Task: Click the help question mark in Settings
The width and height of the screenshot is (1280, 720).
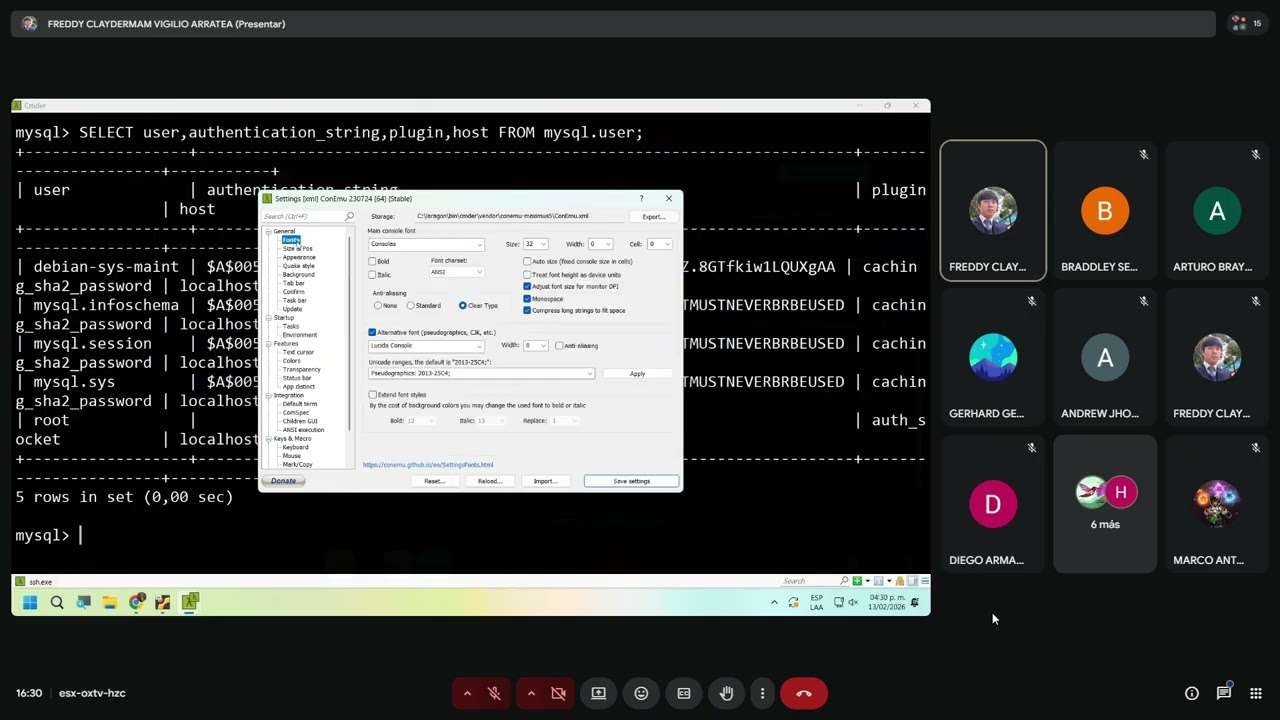Action: click(642, 198)
